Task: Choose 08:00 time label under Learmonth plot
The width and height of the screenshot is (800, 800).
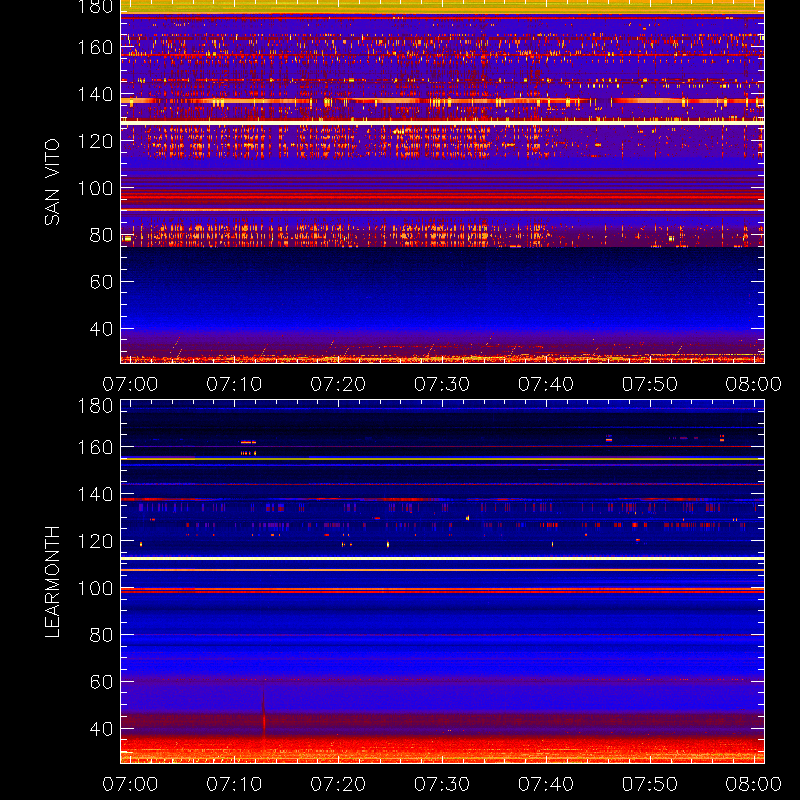Action: [754, 784]
